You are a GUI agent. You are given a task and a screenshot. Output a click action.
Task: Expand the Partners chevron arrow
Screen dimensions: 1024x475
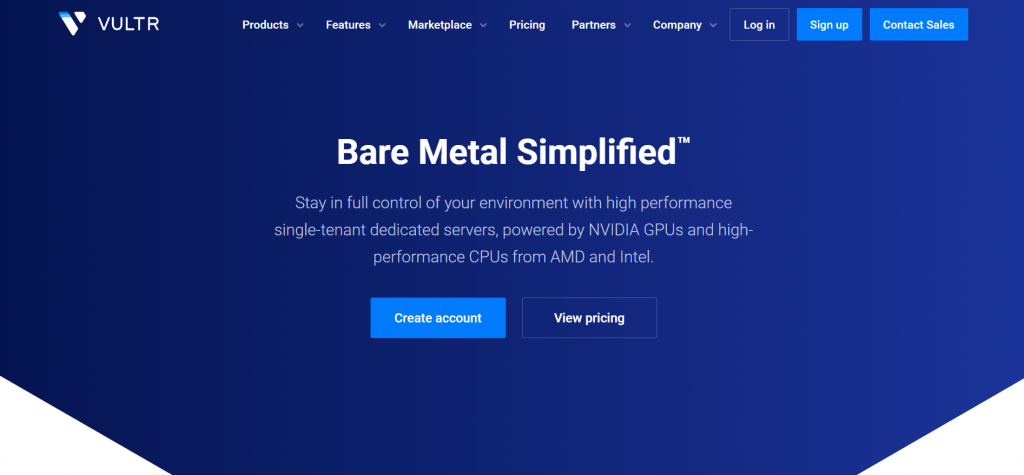(627, 25)
